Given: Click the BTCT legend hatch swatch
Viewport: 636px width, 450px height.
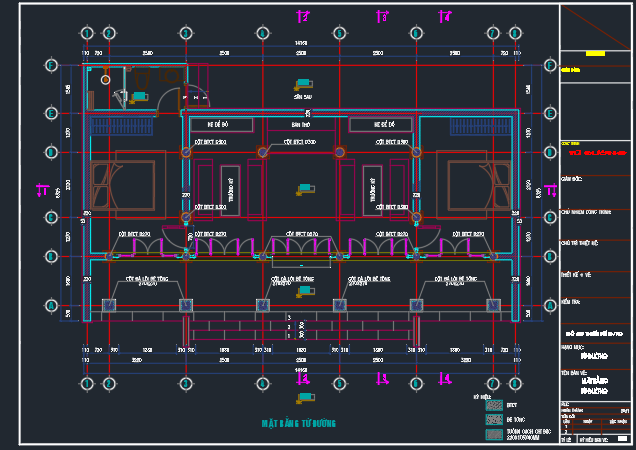Looking at the screenshot, I should coord(494,405).
